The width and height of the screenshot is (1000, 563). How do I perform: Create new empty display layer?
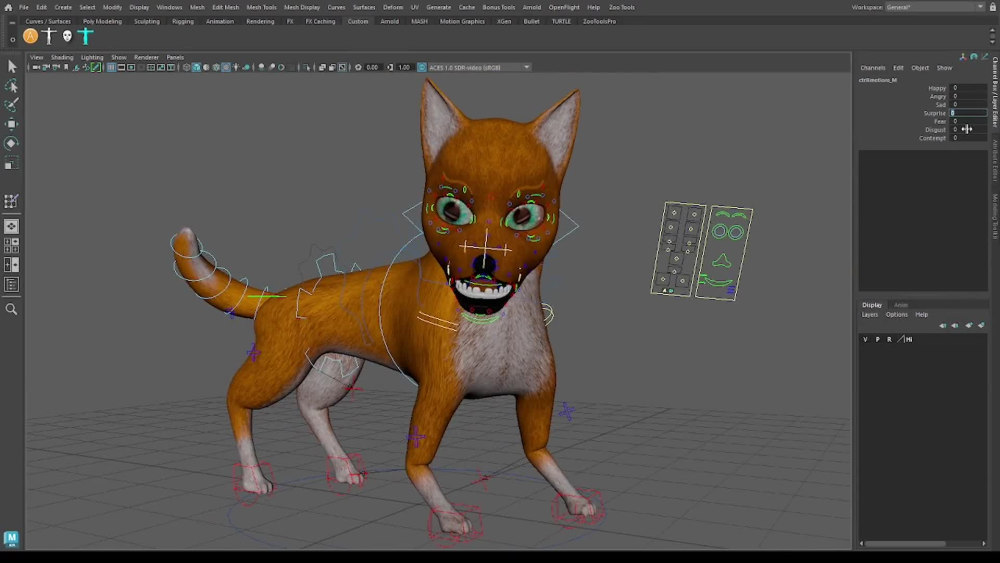pyautogui.click(x=969, y=325)
